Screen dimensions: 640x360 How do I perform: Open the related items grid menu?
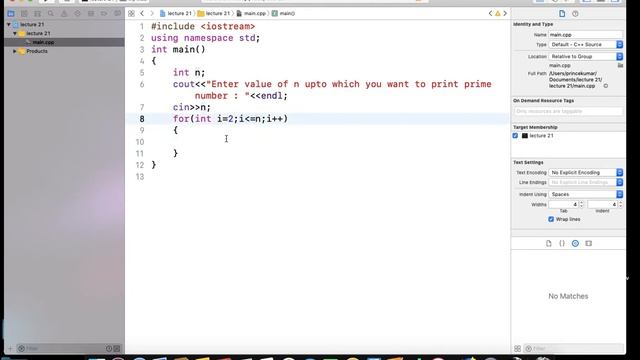point(131,13)
